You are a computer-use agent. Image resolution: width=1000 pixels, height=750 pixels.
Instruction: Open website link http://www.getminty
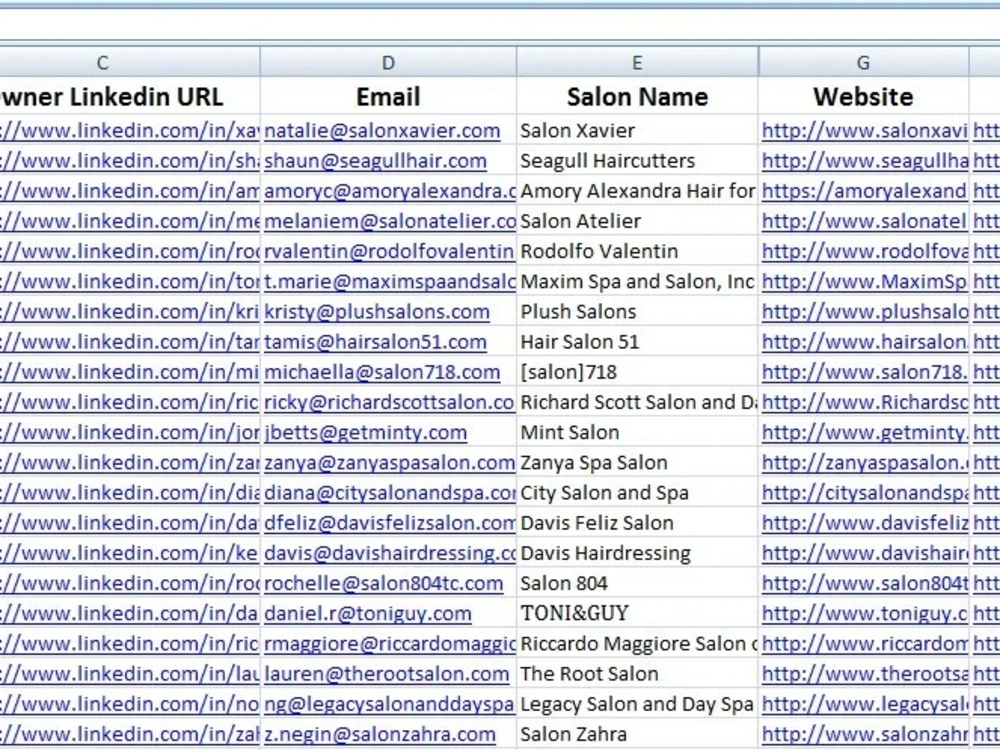tap(864, 432)
